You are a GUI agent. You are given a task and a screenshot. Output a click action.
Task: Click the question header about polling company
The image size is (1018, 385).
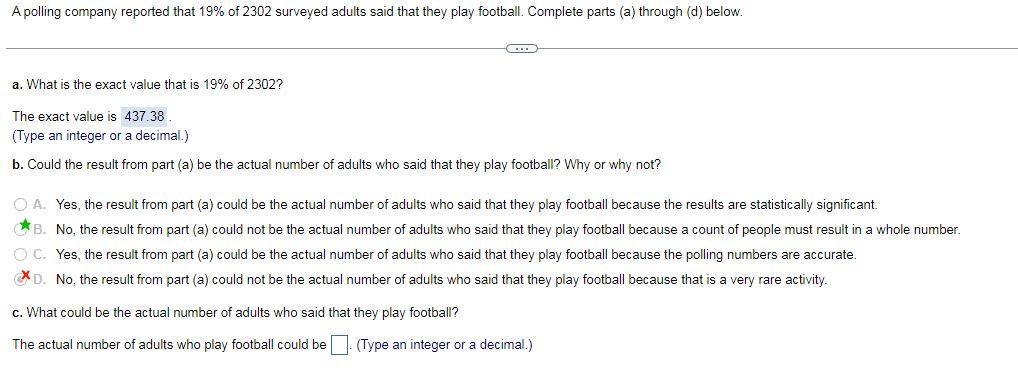(377, 12)
